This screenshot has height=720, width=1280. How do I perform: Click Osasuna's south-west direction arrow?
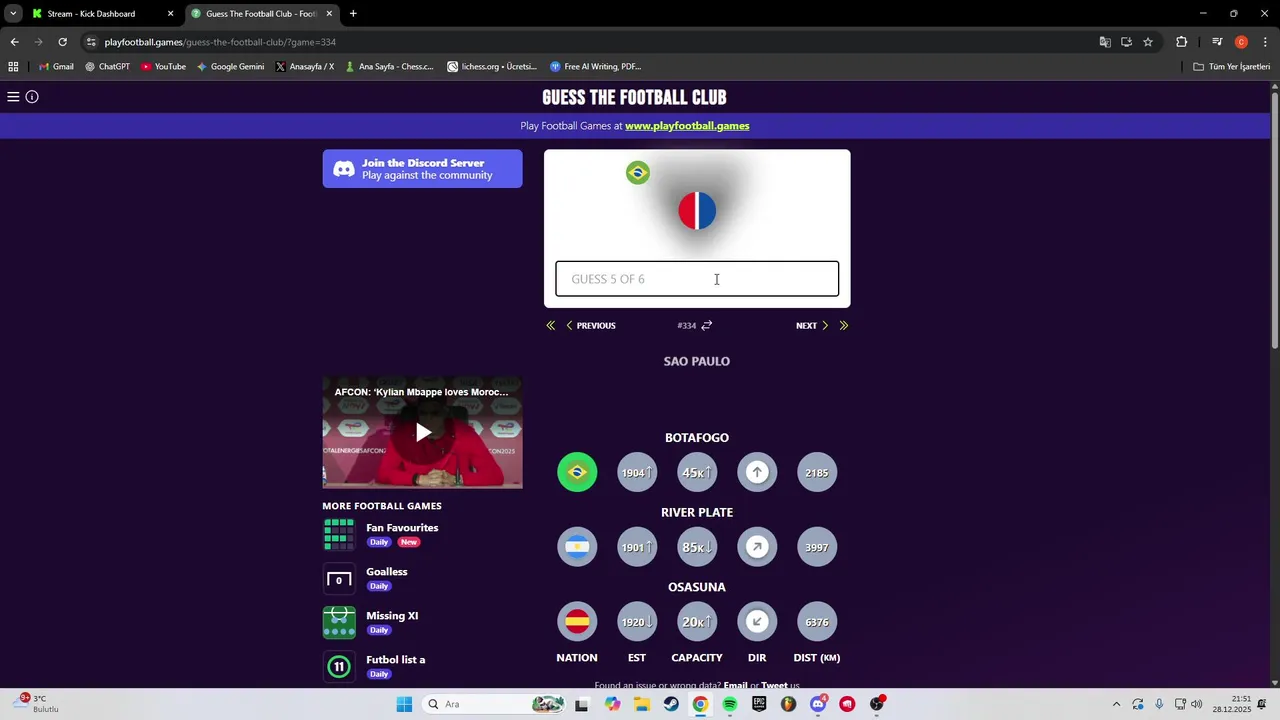[757, 622]
